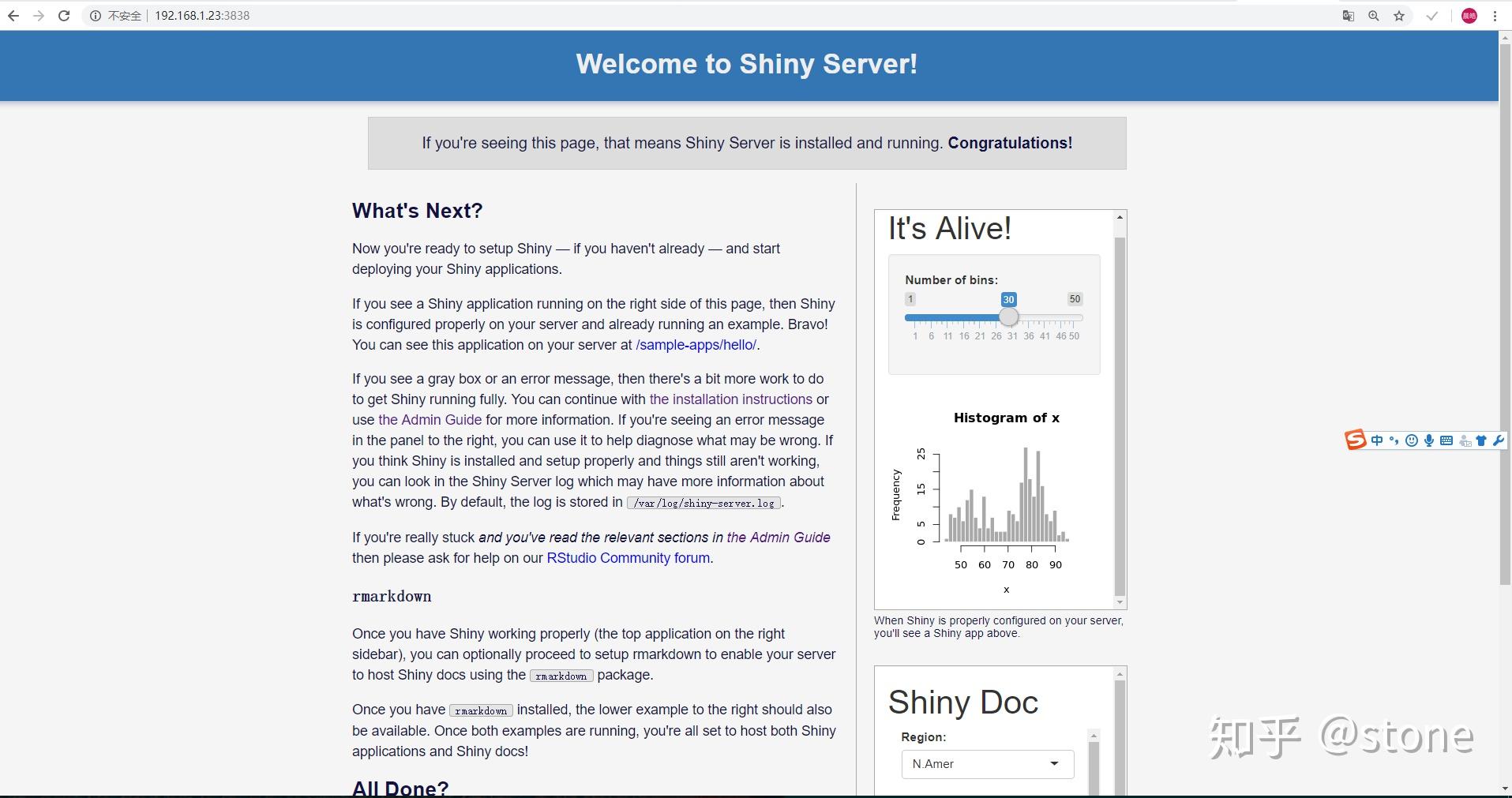
Task: Toggle punctuation width on the Sogou toolbar
Action: (1394, 440)
